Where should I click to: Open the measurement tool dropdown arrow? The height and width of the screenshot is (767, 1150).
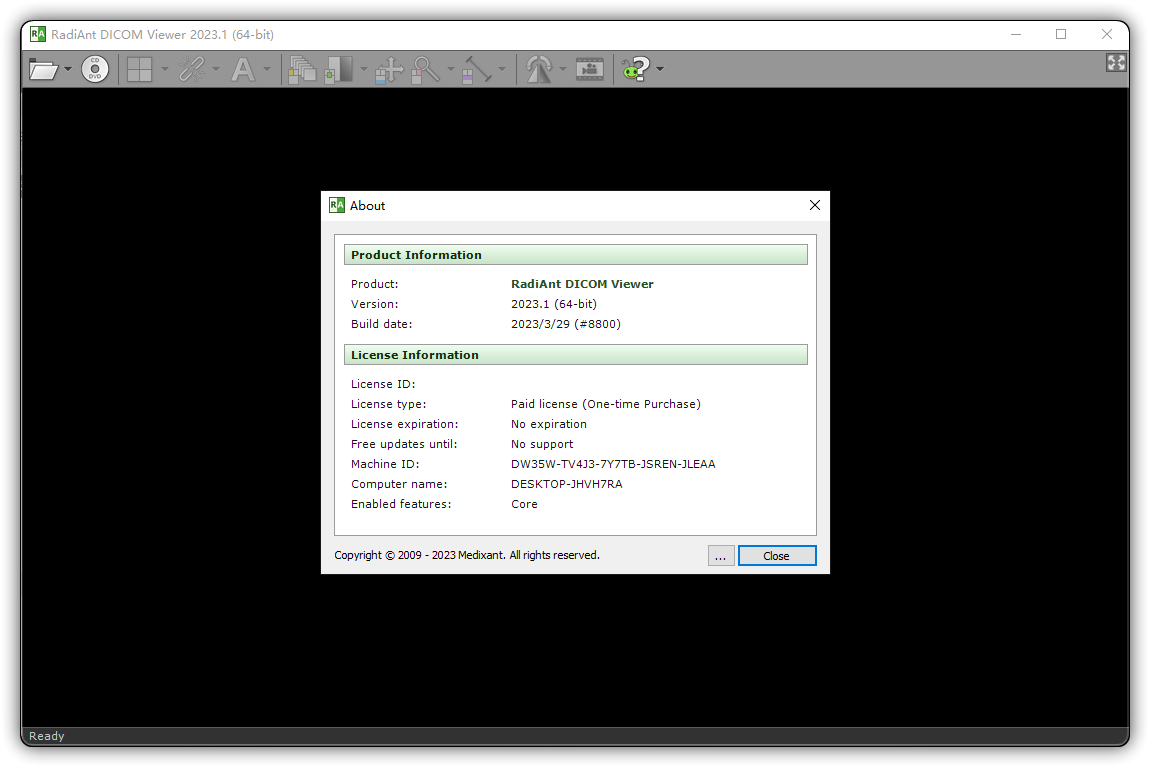click(x=502, y=70)
